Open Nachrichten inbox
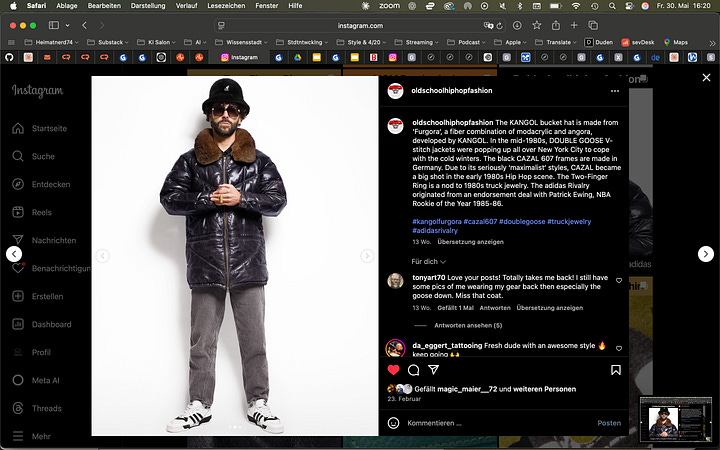 (x=44, y=241)
